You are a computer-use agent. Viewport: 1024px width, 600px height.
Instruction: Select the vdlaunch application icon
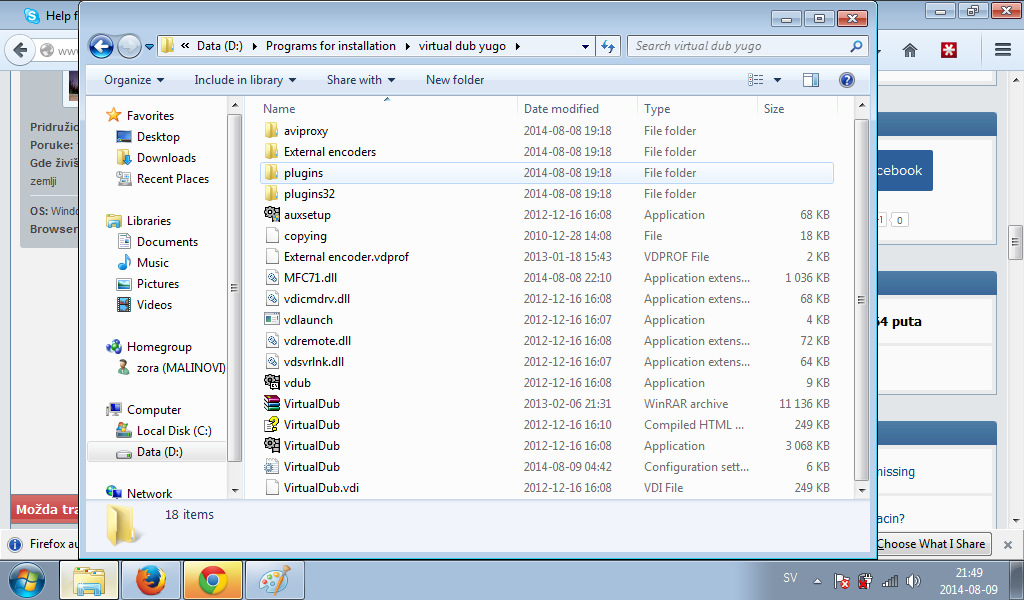(x=272, y=319)
